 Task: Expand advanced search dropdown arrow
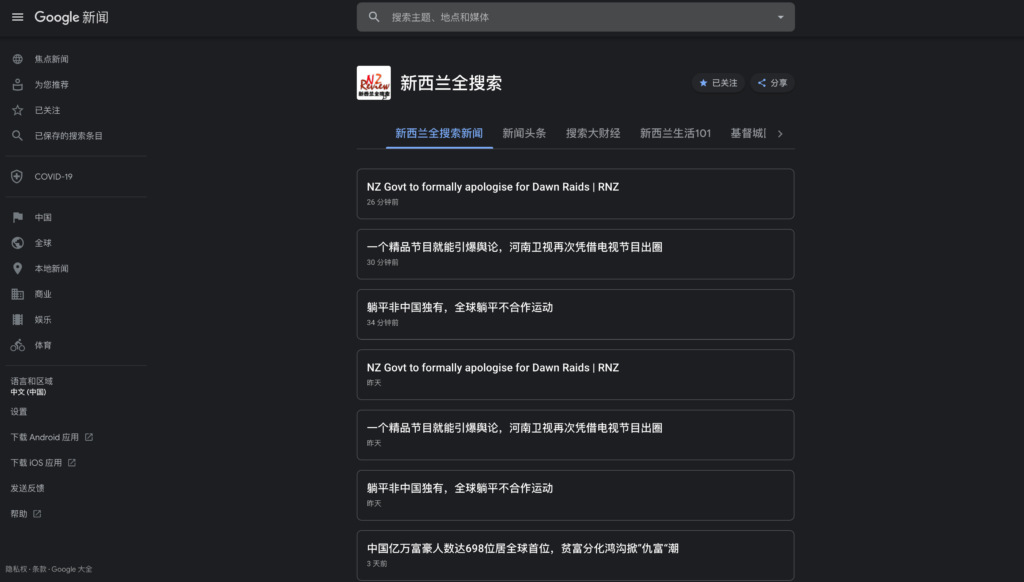tap(780, 17)
